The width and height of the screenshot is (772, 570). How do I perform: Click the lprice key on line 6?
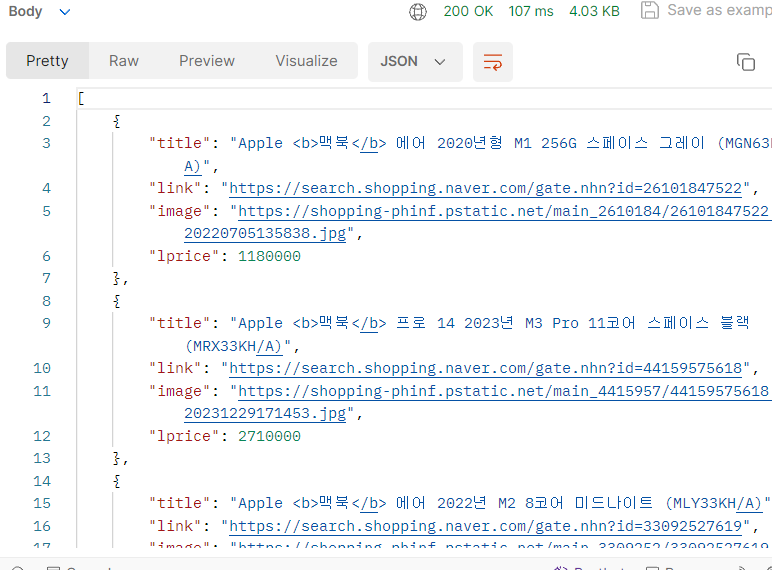point(184,256)
